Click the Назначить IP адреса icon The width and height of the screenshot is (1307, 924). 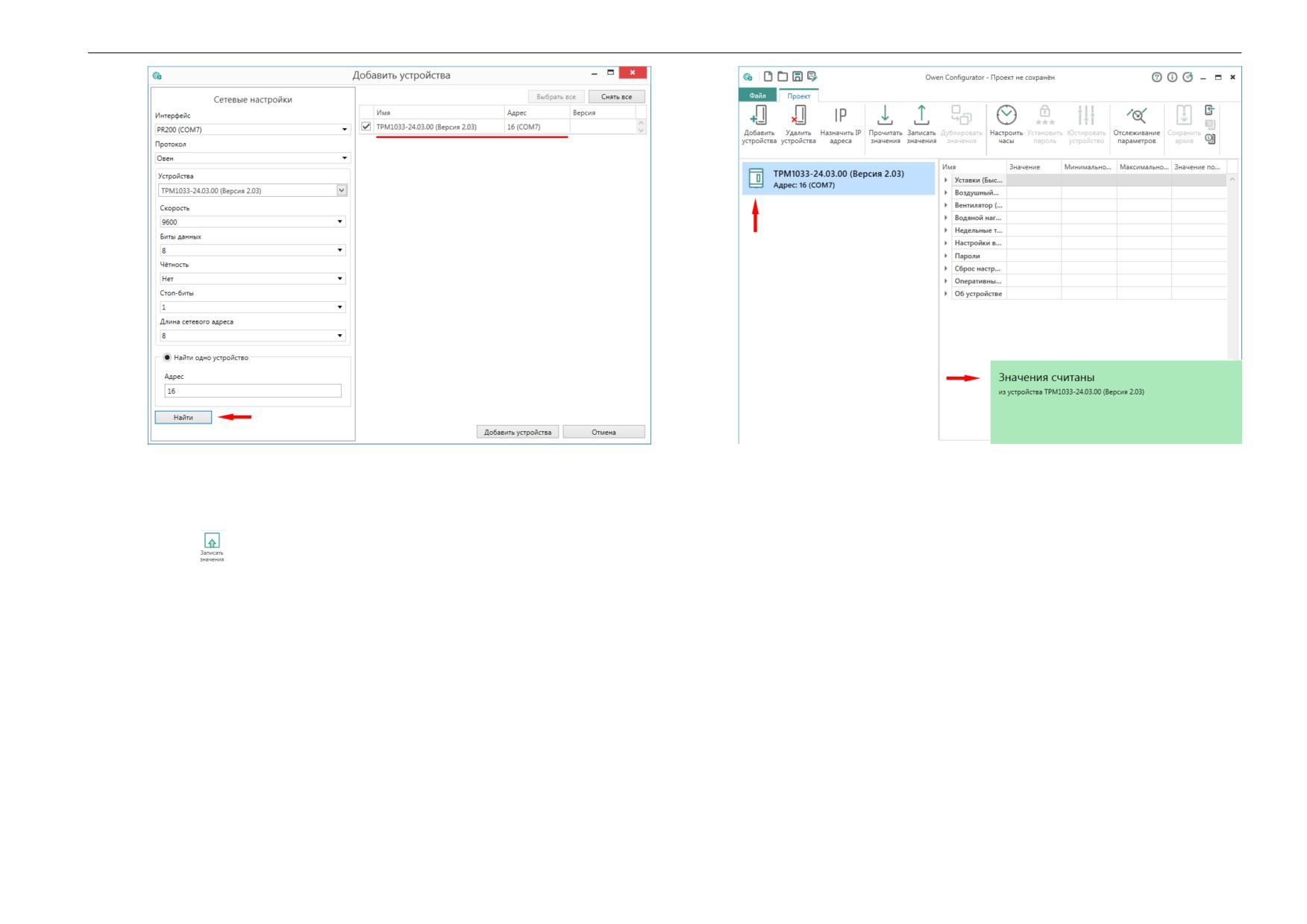click(840, 124)
